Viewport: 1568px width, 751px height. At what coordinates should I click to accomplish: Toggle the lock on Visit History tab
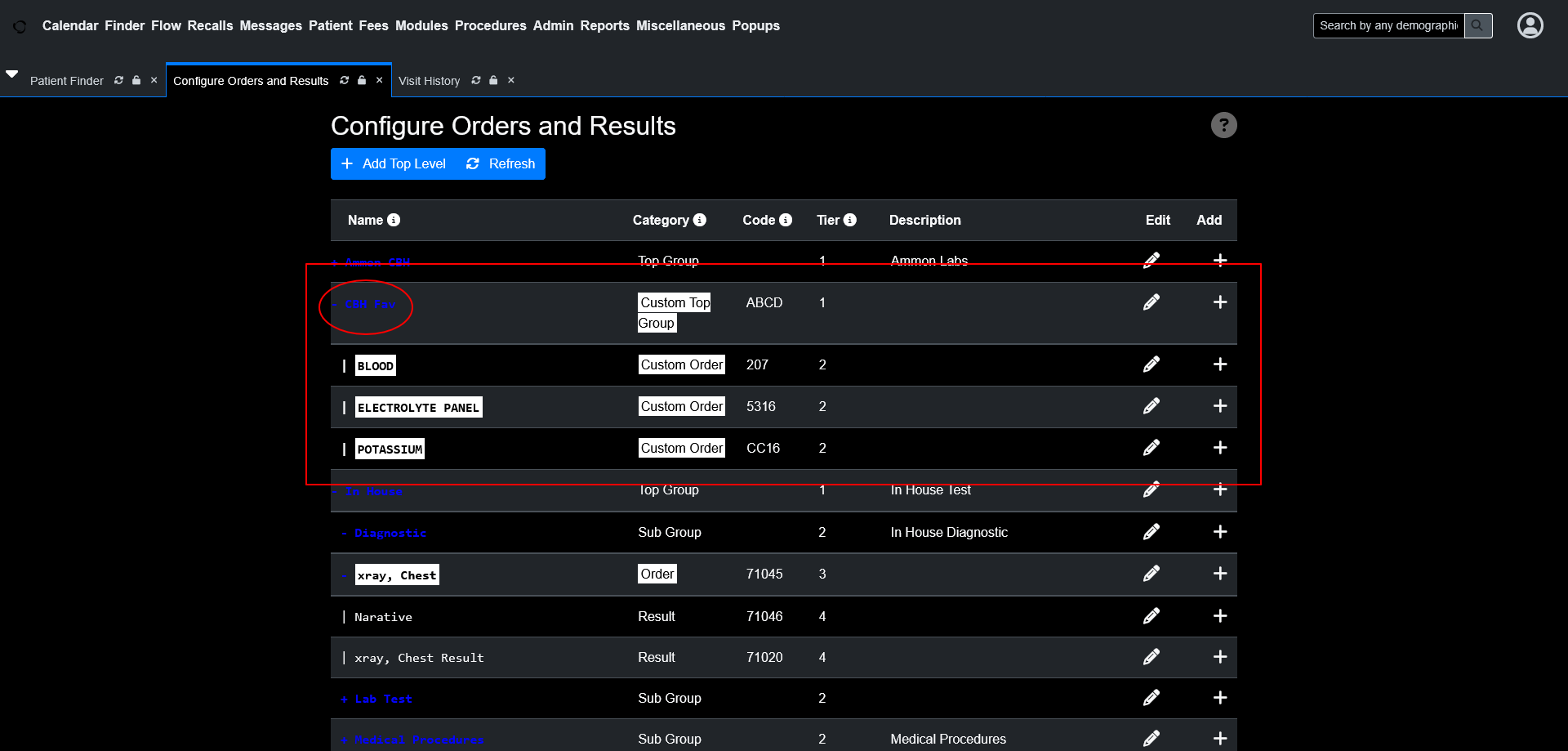493,80
